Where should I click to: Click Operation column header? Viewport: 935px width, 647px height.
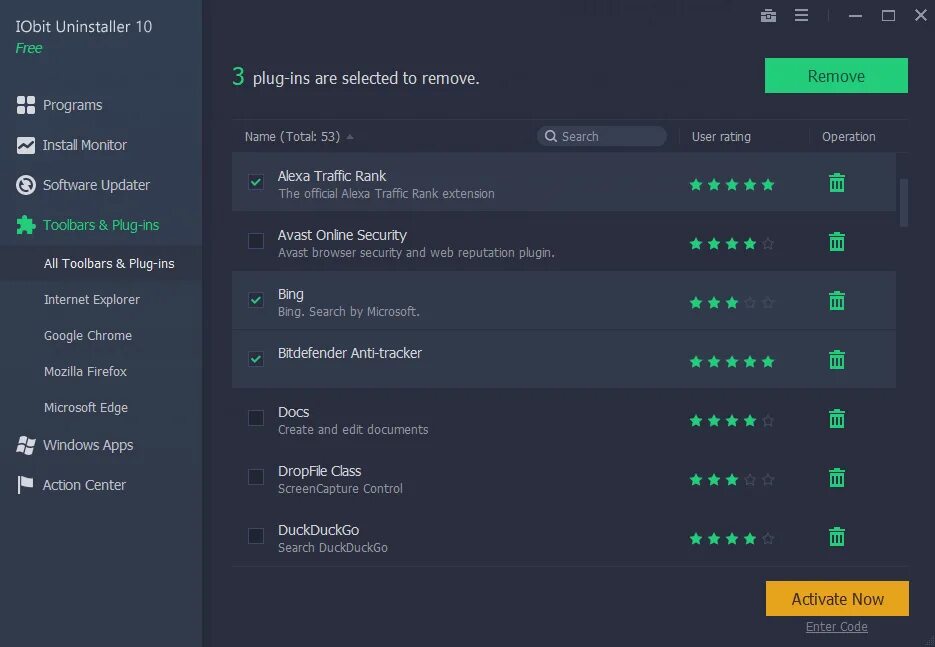tap(849, 137)
